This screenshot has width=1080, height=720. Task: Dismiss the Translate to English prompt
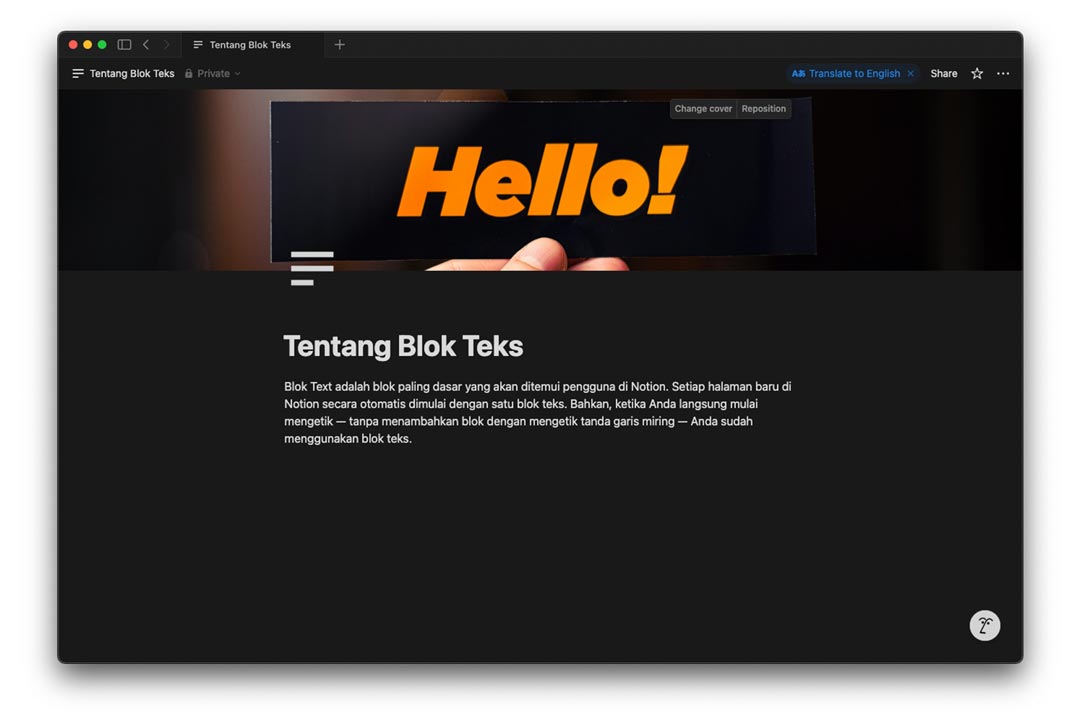point(910,74)
